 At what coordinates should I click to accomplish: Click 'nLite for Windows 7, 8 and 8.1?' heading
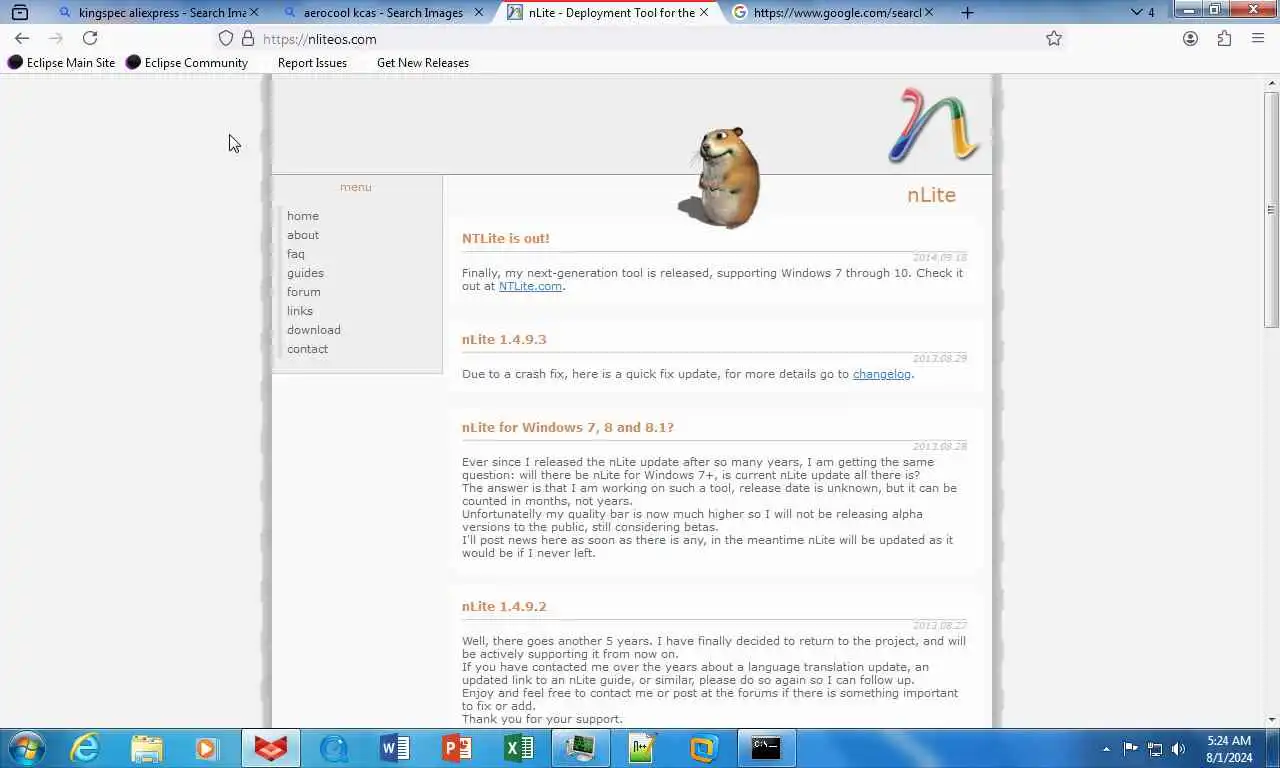click(x=568, y=427)
